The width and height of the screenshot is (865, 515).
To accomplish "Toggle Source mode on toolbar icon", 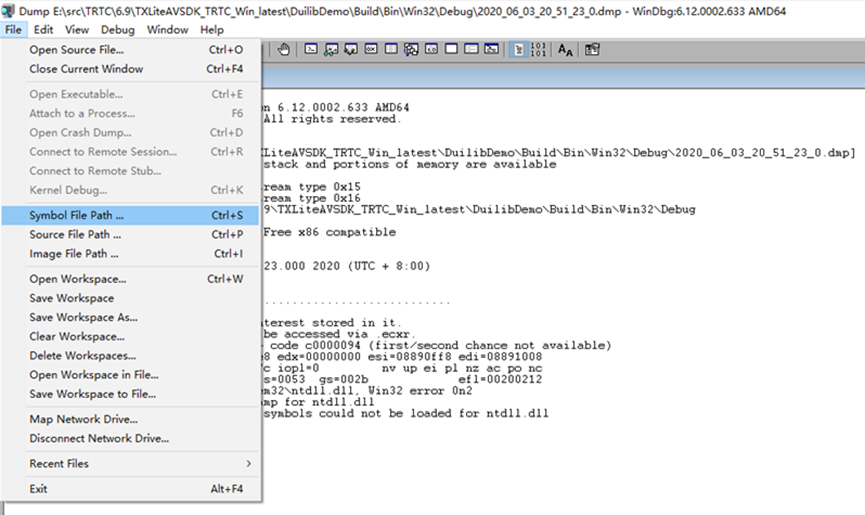I will tap(519, 50).
